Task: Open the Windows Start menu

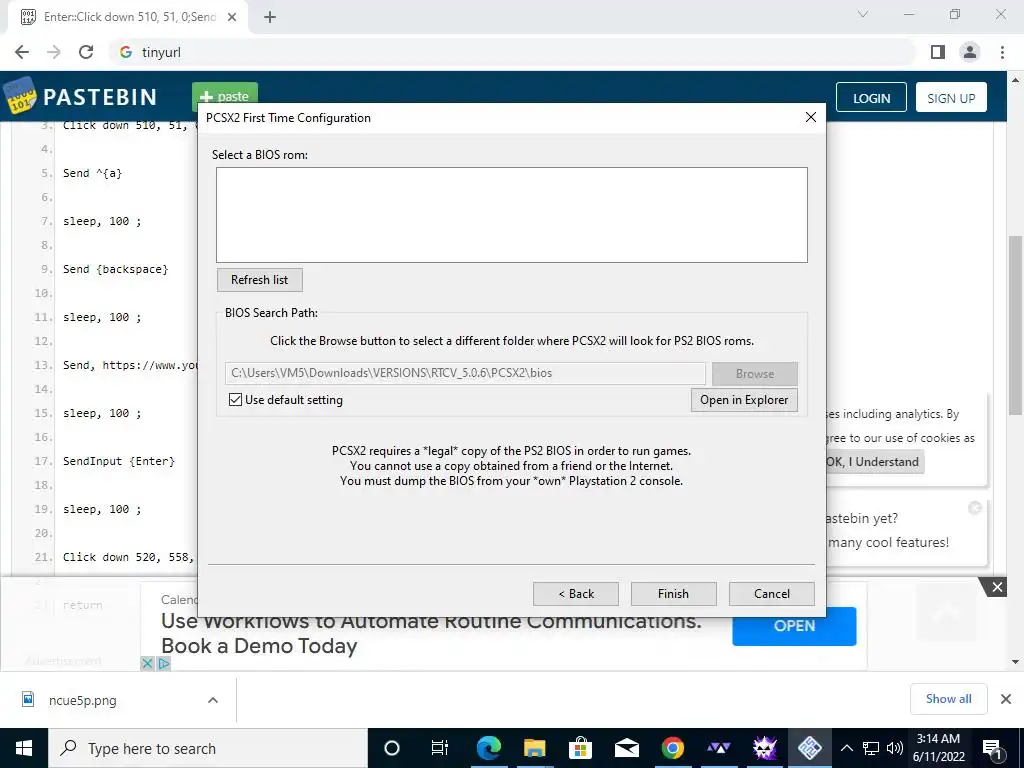Action: pos(24,748)
